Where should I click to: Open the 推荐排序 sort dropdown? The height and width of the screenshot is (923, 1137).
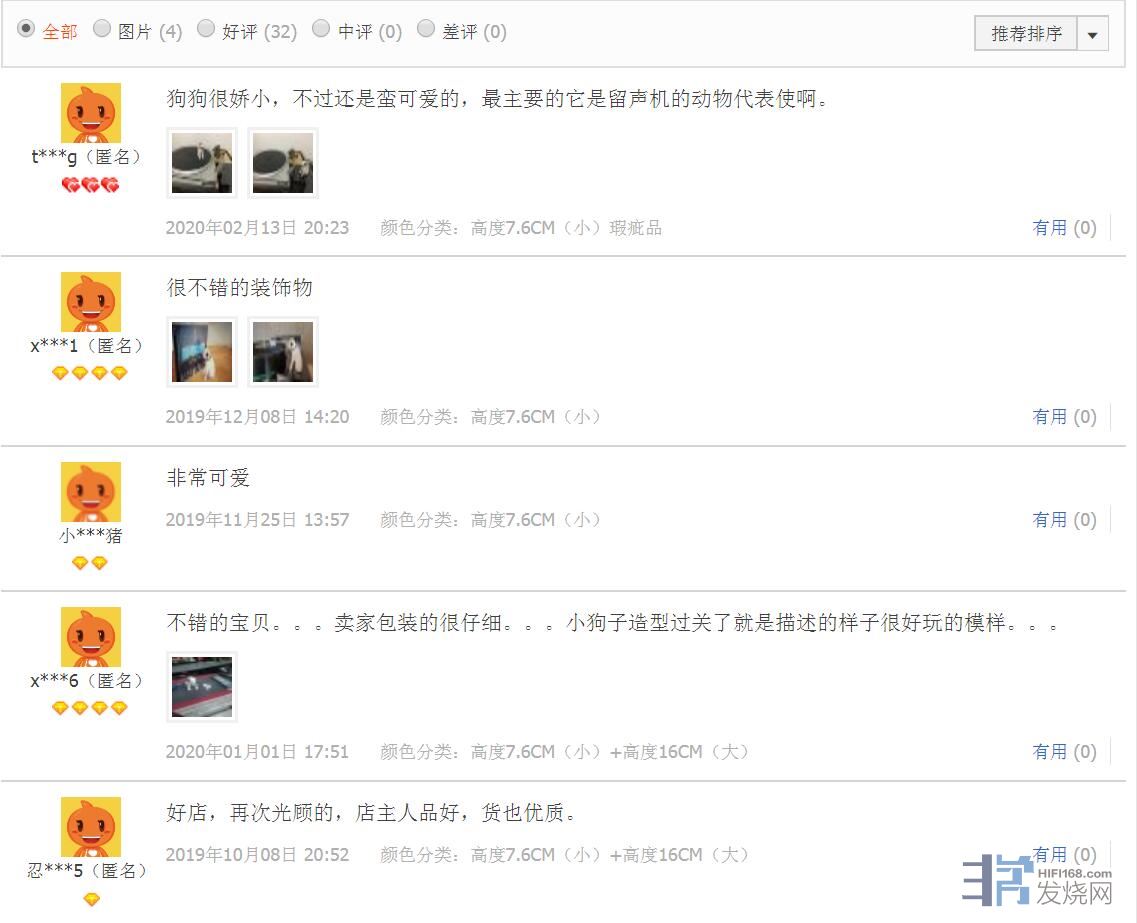pos(1026,33)
